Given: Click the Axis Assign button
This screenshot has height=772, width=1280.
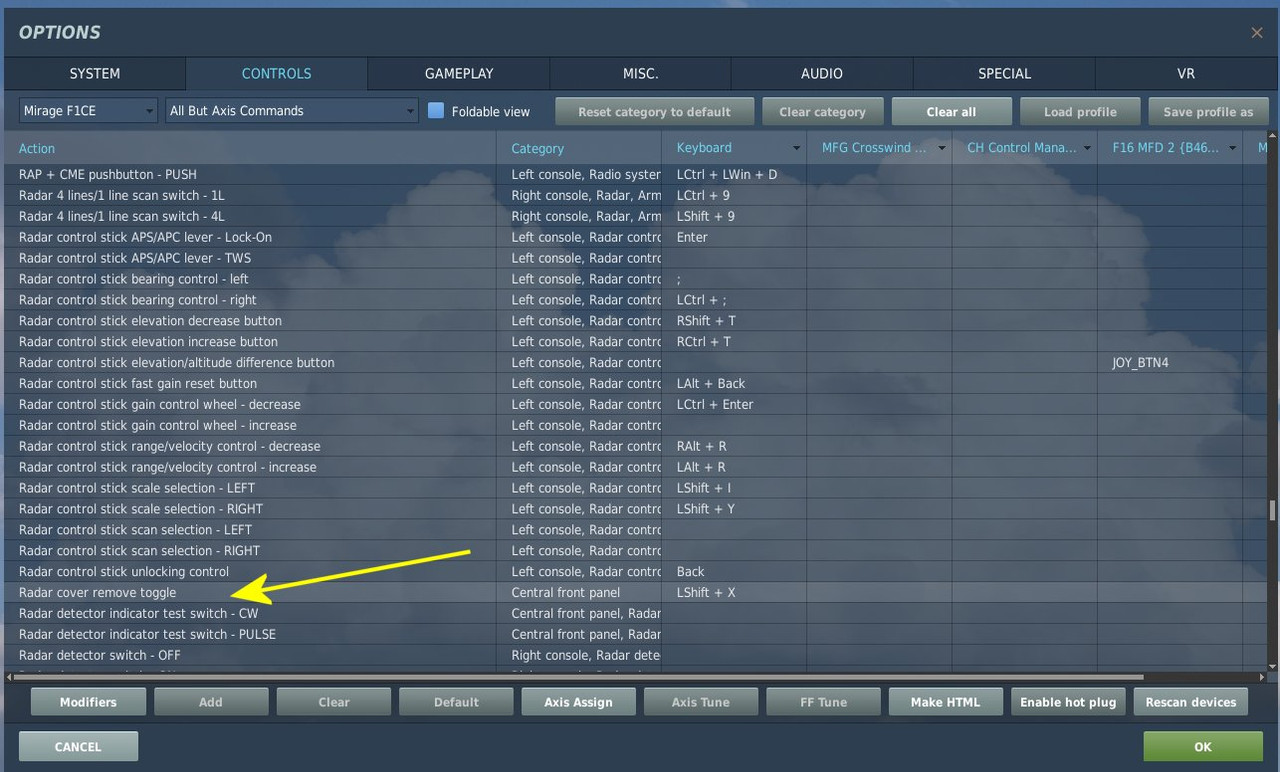Looking at the screenshot, I should click(578, 702).
